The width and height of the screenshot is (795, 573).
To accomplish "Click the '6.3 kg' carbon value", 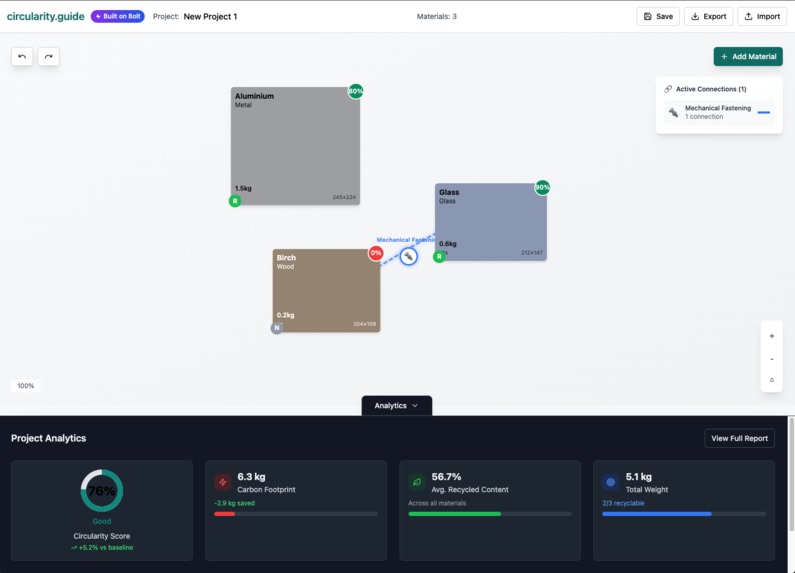I will coord(251,477).
